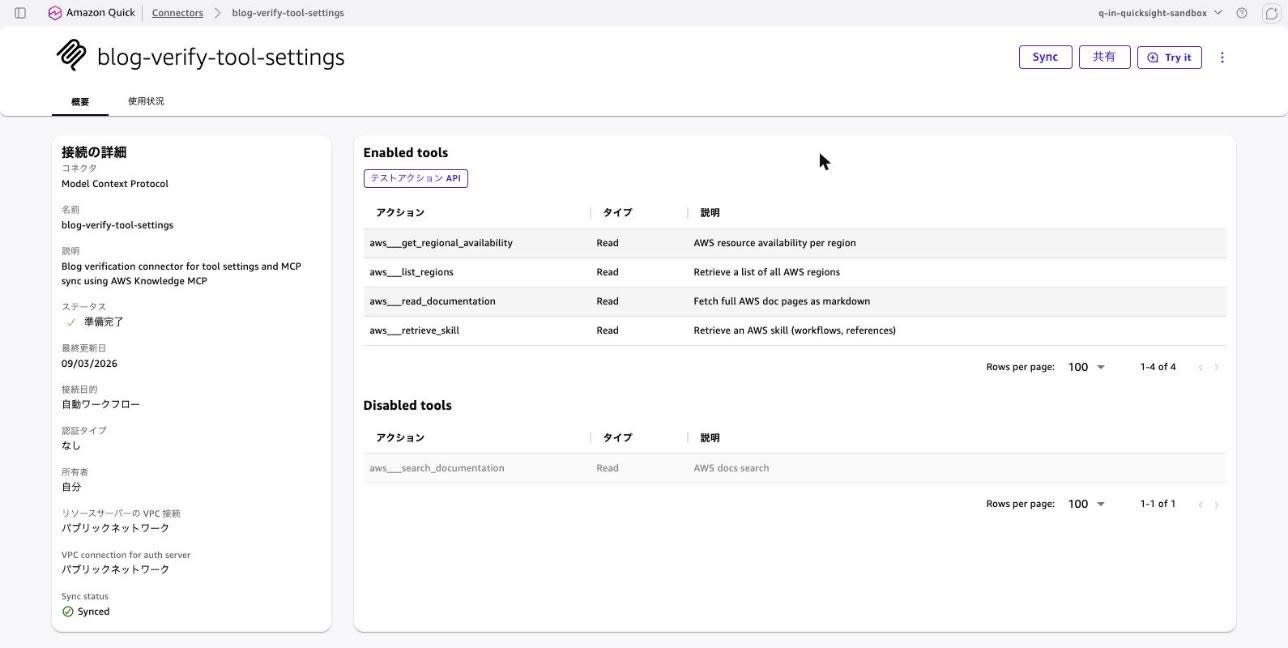Image resolution: width=1288 pixels, height=648 pixels.
Task: Click the connector logo beside the title
Action: point(72,55)
